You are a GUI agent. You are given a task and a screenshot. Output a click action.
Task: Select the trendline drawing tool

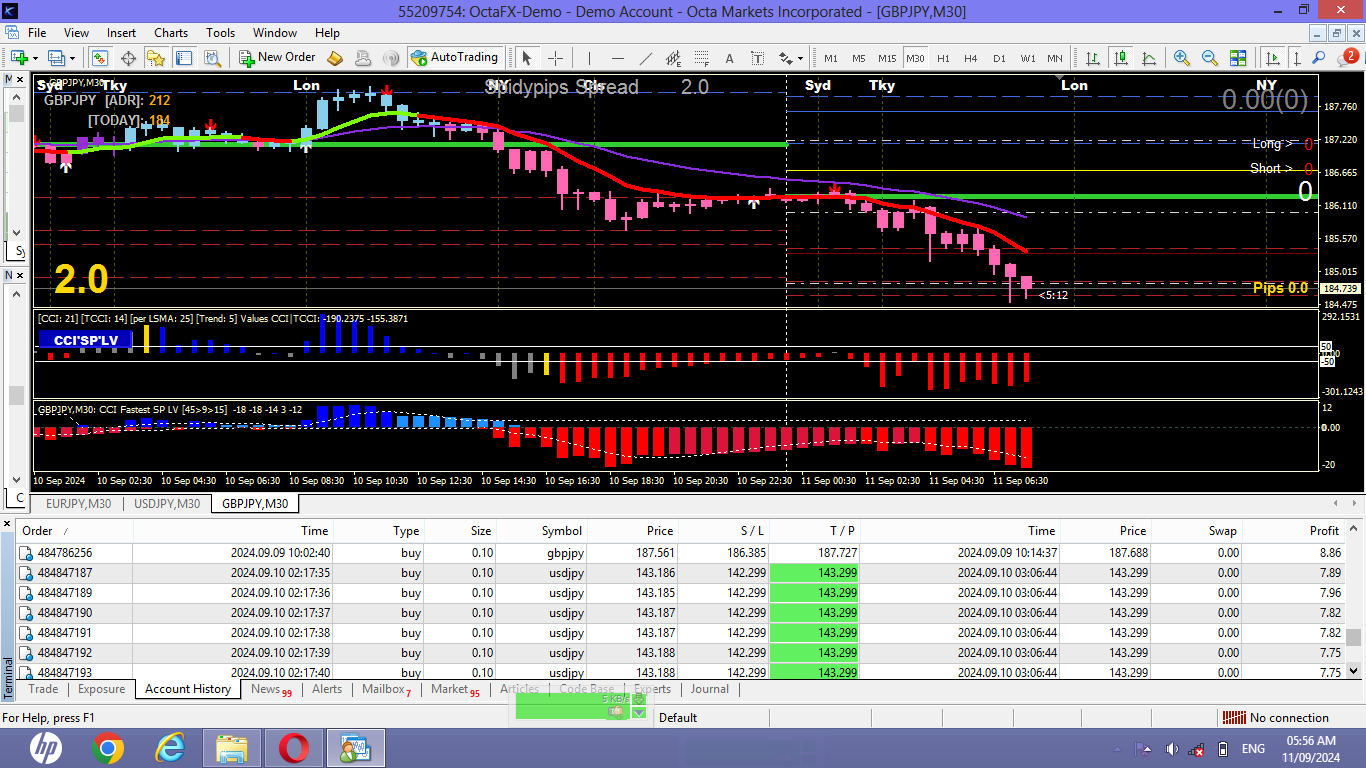(646, 58)
